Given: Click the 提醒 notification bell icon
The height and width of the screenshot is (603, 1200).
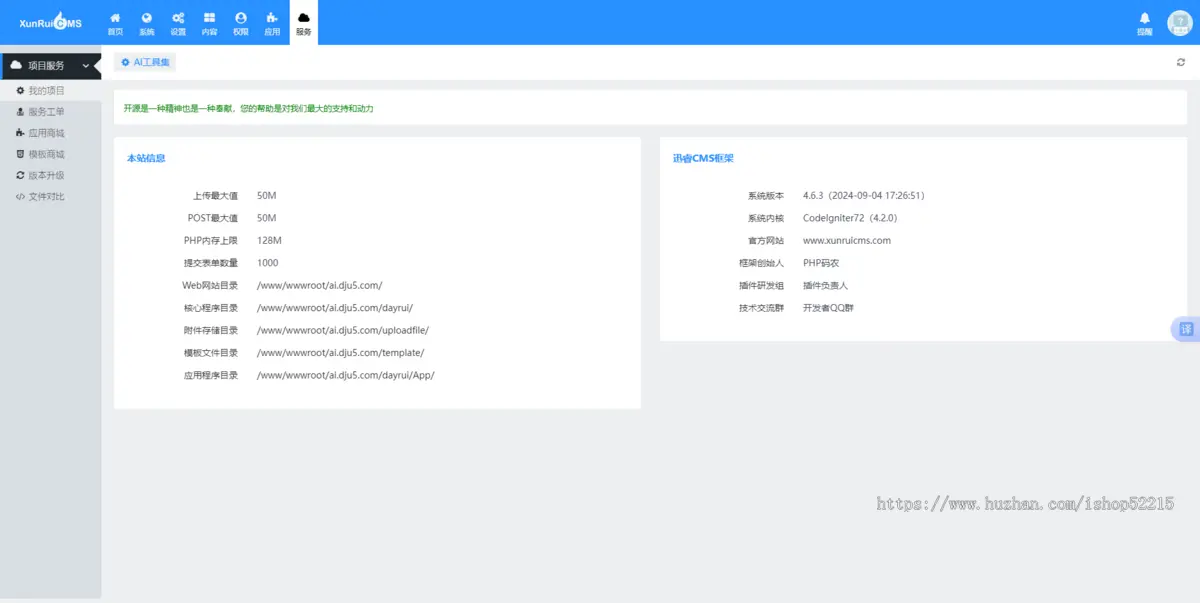Looking at the screenshot, I should [x=1143, y=17].
